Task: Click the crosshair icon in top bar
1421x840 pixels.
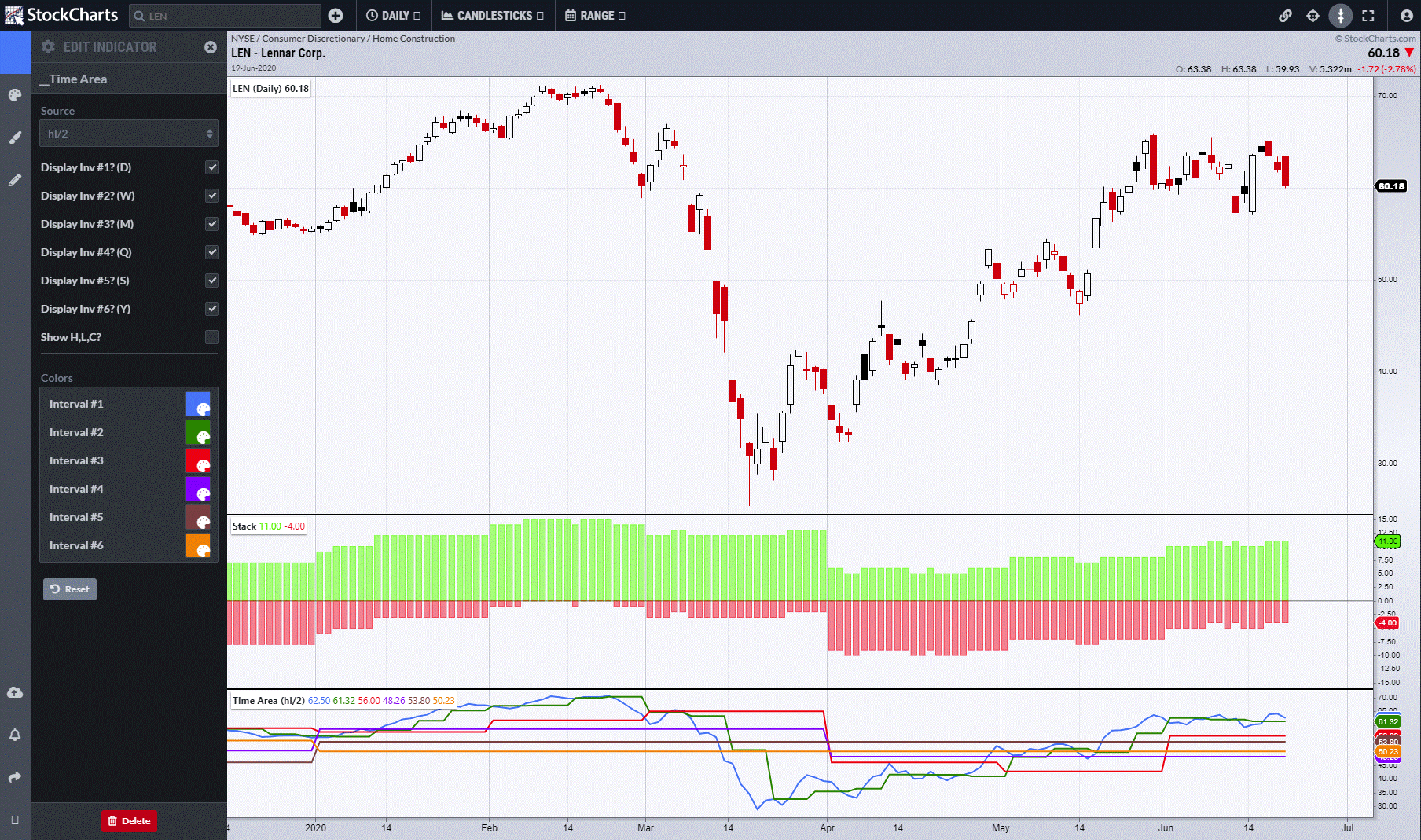Action: (x=1313, y=16)
